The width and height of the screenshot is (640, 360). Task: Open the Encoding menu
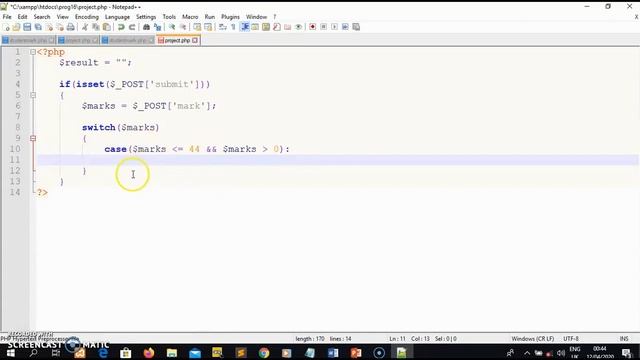pyautogui.click(x=87, y=17)
